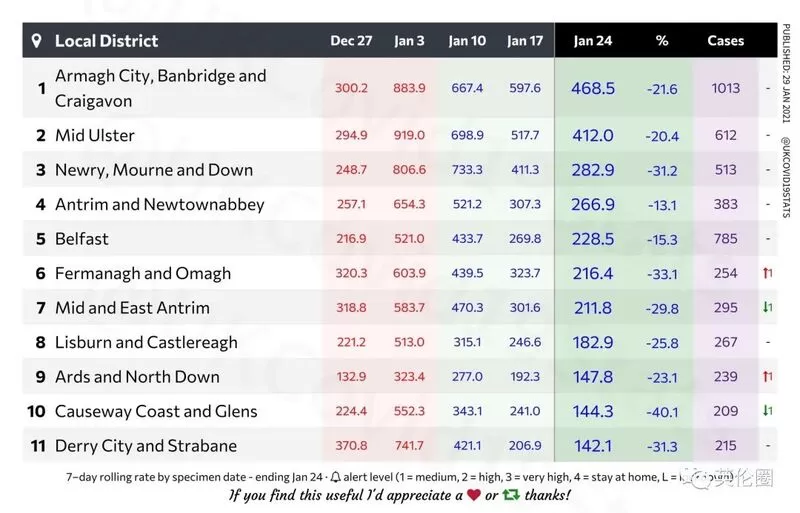Image resolution: width=800 pixels, height=513 pixels.
Task: Select the Belfast district row name
Action: point(82,239)
